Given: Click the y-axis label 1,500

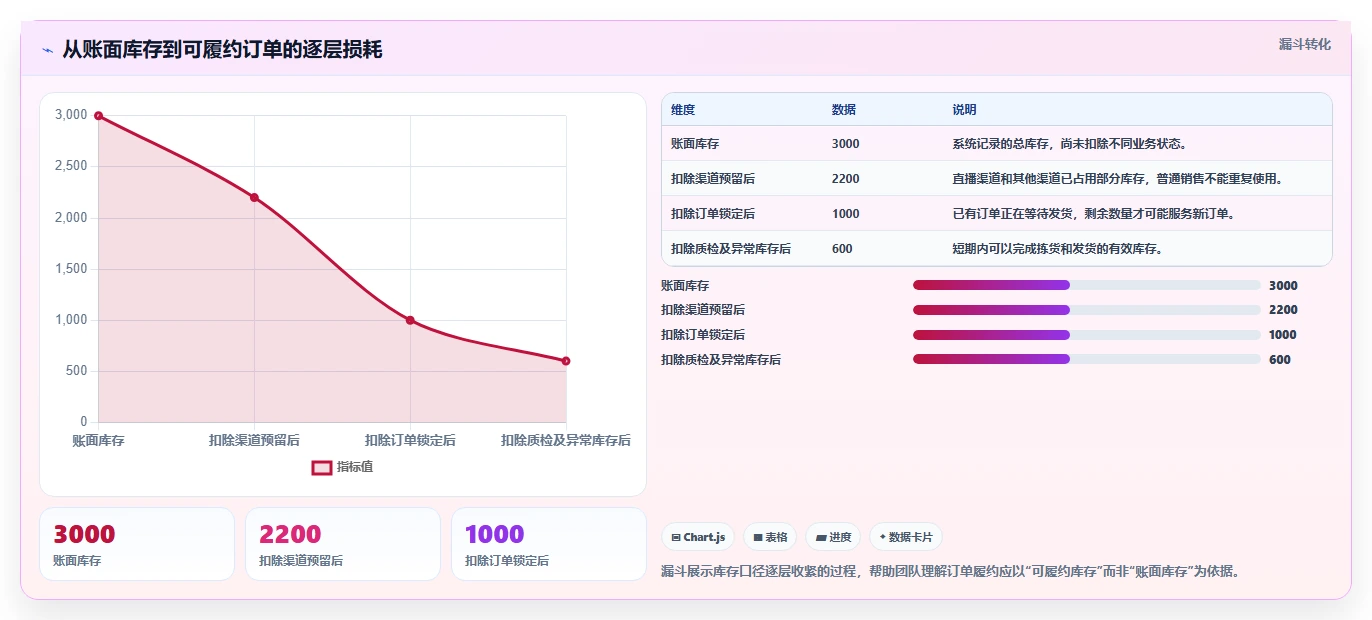Looking at the screenshot, I should pos(71,269).
